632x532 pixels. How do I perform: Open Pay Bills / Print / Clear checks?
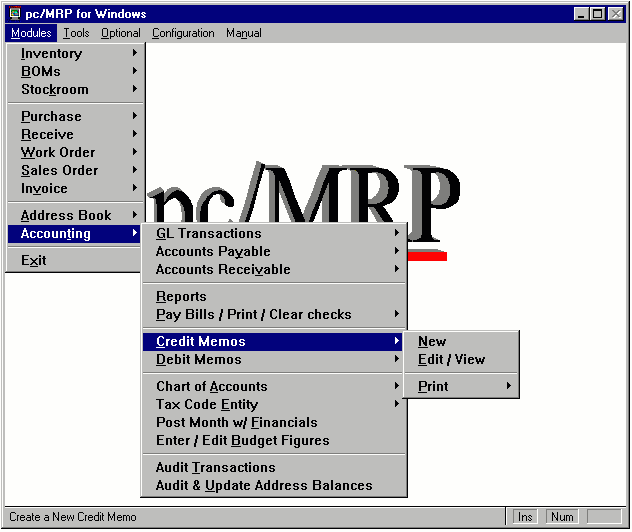pyautogui.click(x=274, y=314)
